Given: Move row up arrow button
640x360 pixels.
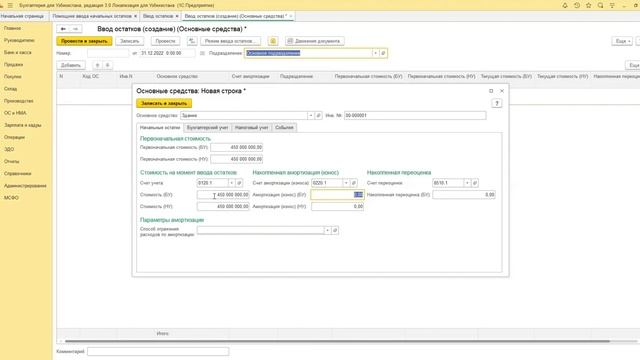Looking at the screenshot, I should click(x=97, y=65).
